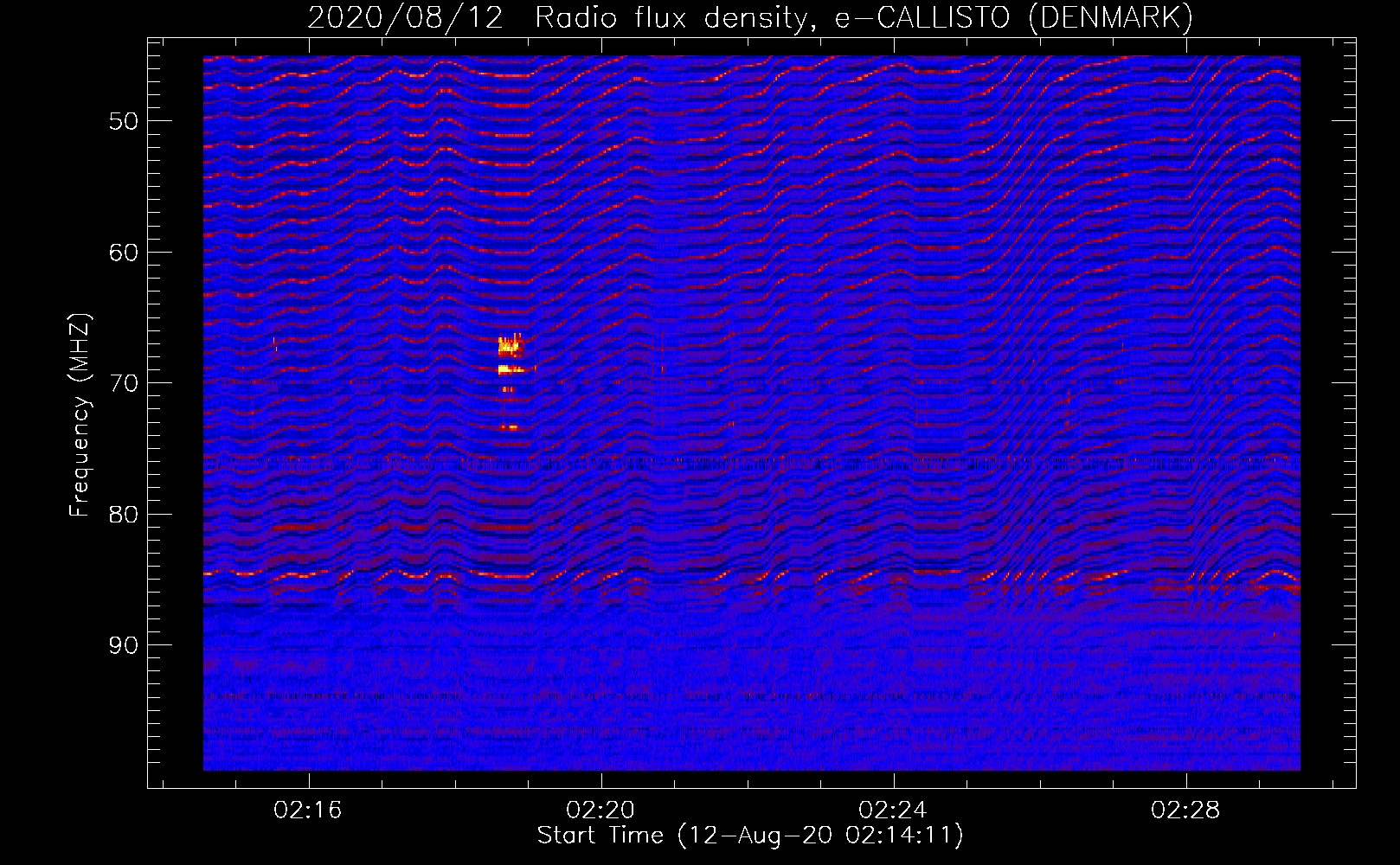Viewport: 1400px width, 865px height.
Task: Click the bright yellow burst near 67 MHz
Action: [510, 346]
